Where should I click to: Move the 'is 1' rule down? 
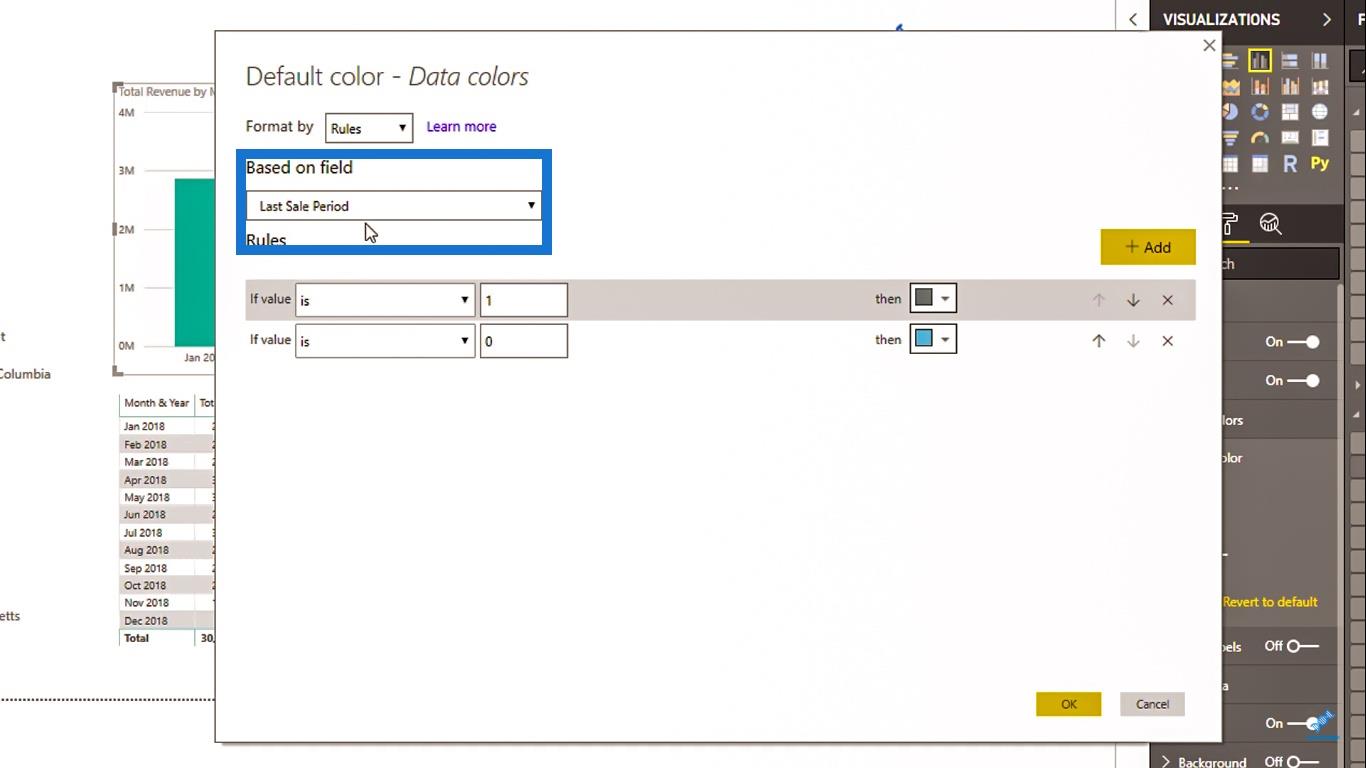1133,300
